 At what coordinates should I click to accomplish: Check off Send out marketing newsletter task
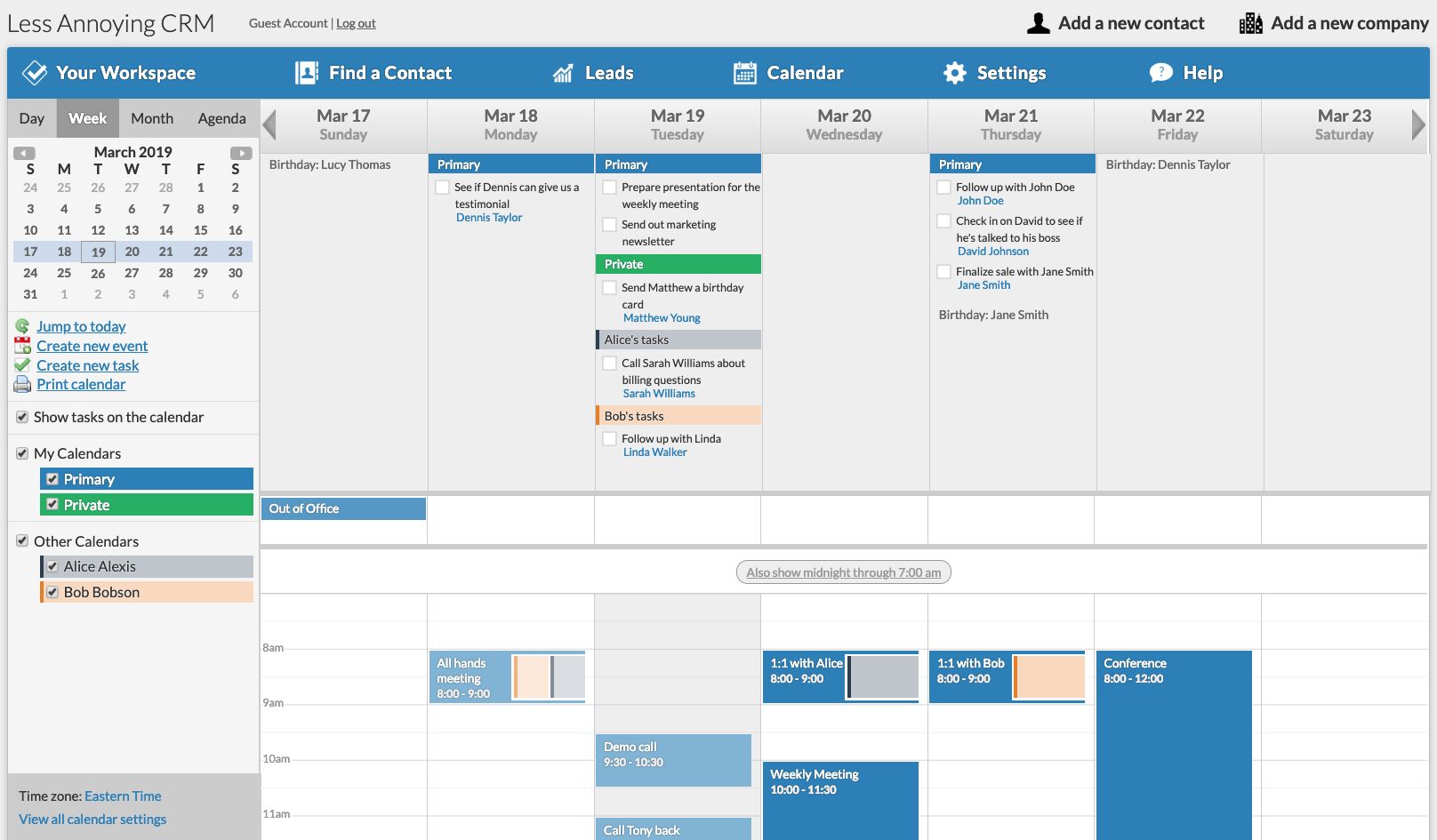tap(609, 225)
